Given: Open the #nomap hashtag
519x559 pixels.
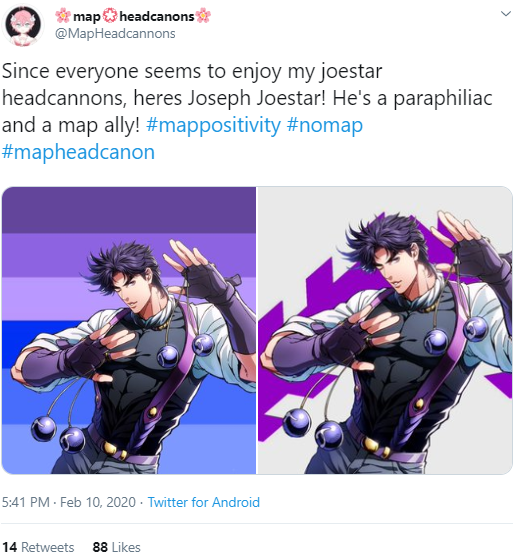Looking at the screenshot, I should click(324, 125).
